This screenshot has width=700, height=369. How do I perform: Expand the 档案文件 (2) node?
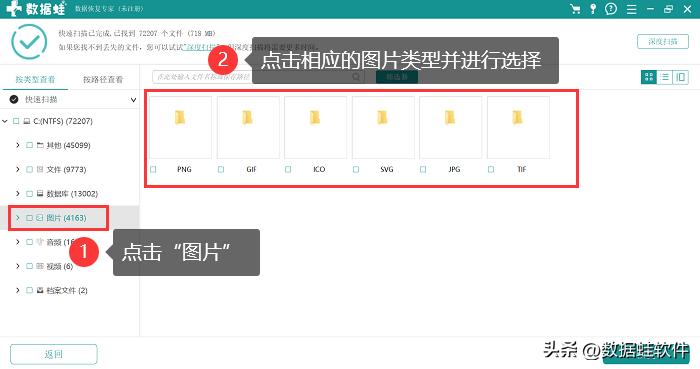point(18,290)
